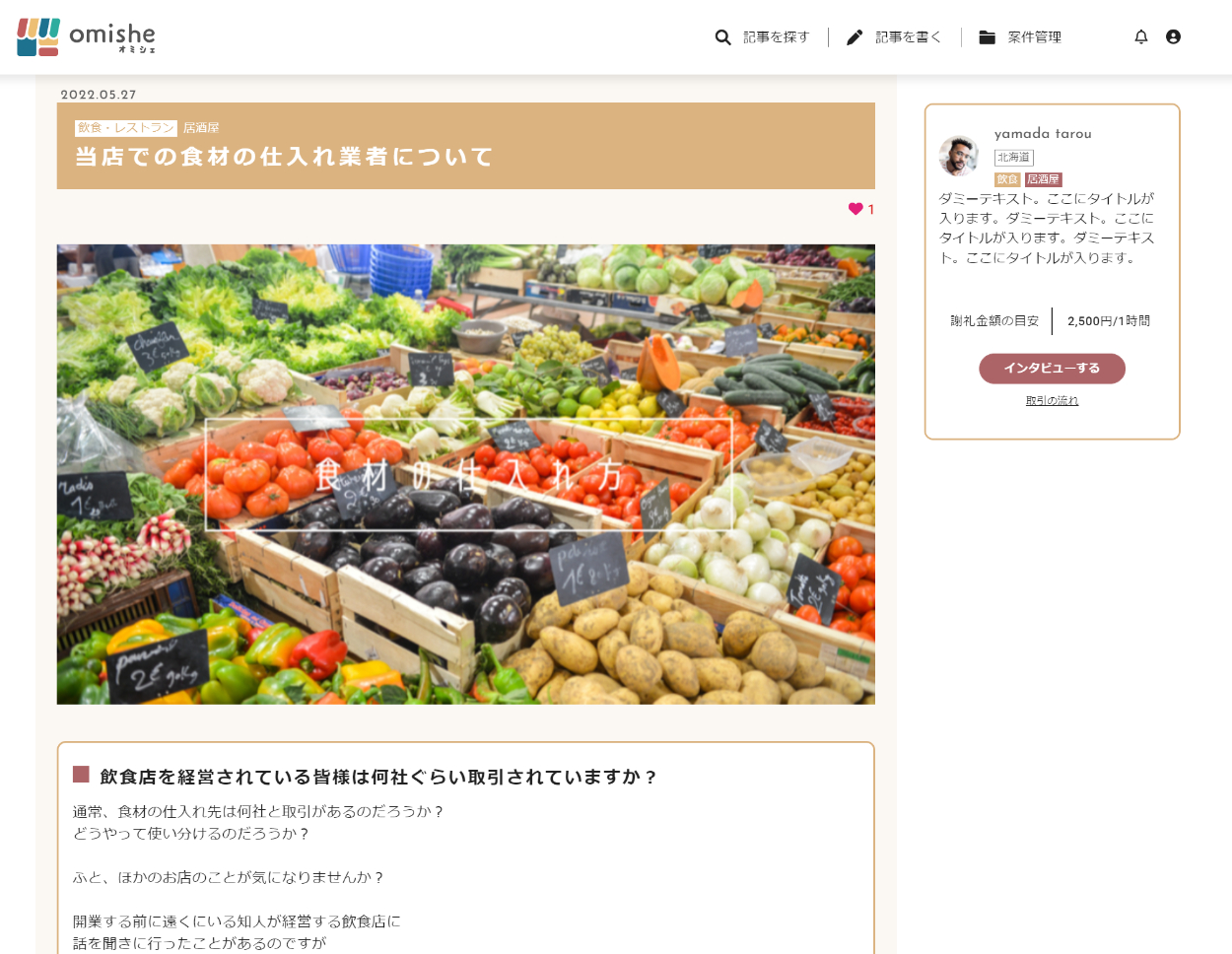Click the search magnifier icon
Image resolution: width=1232 pixels, height=954 pixels.
pyautogui.click(x=722, y=37)
